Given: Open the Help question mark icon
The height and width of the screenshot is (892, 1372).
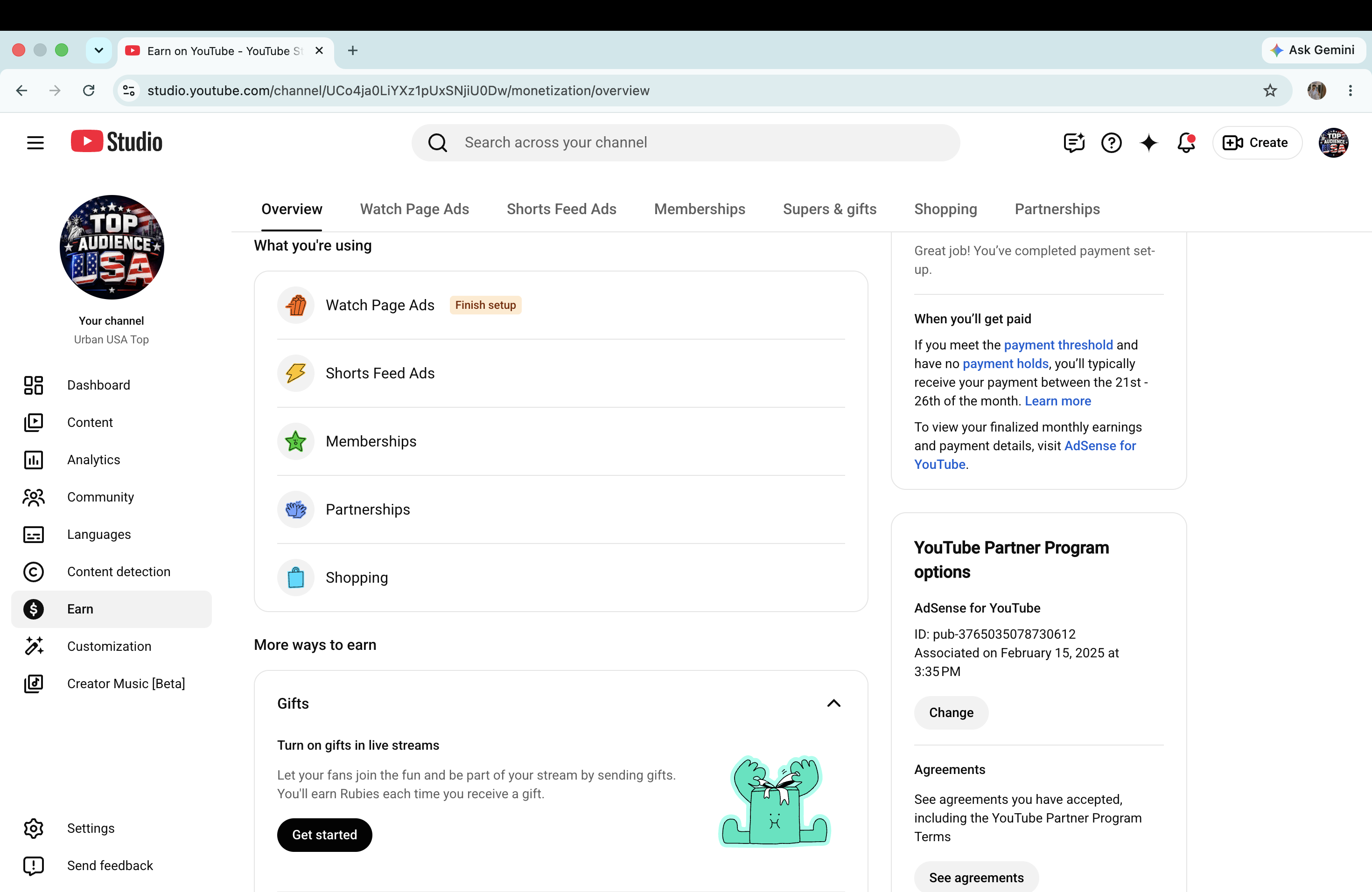Looking at the screenshot, I should tap(1112, 142).
